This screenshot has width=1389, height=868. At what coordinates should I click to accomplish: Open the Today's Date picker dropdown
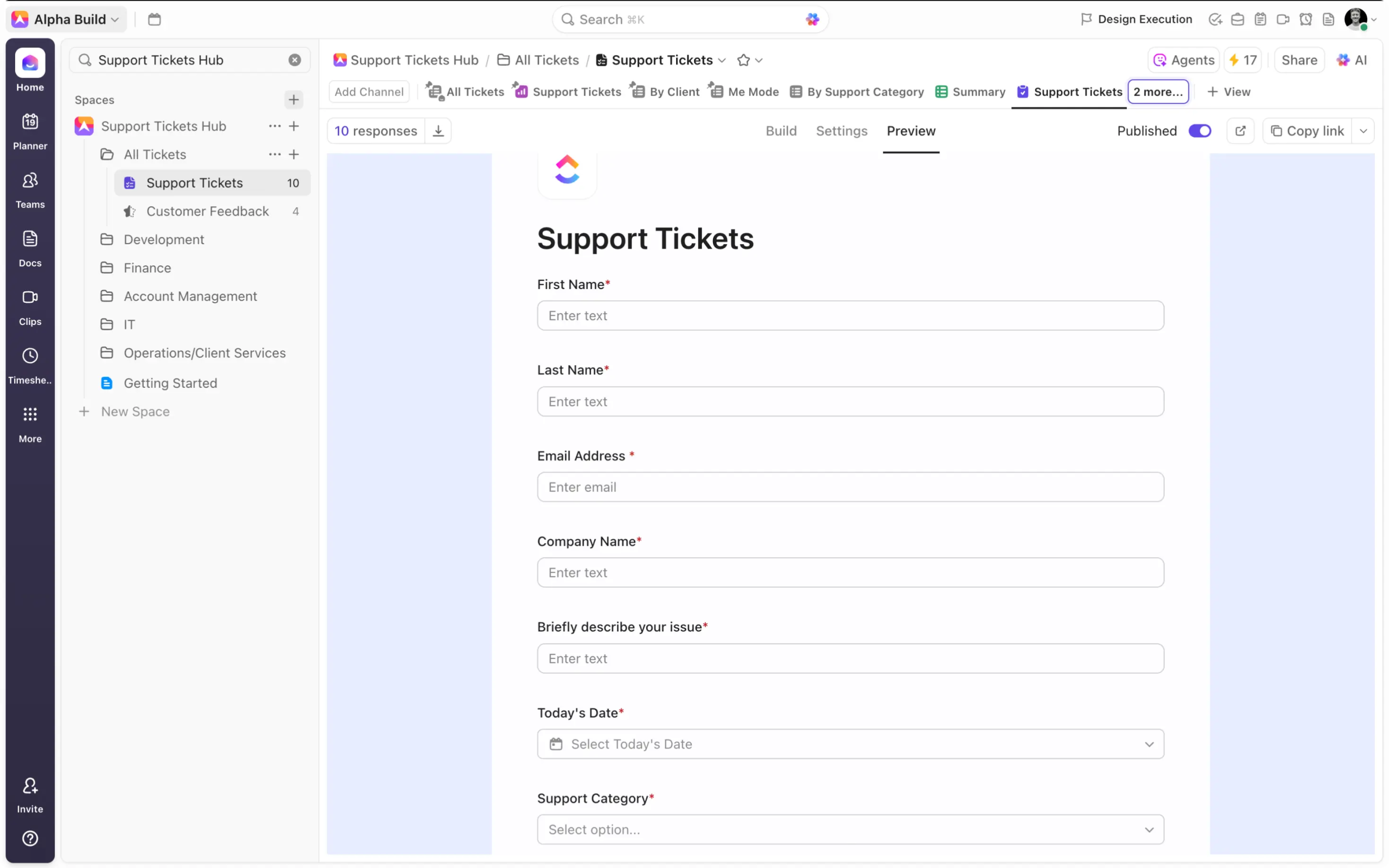850,744
